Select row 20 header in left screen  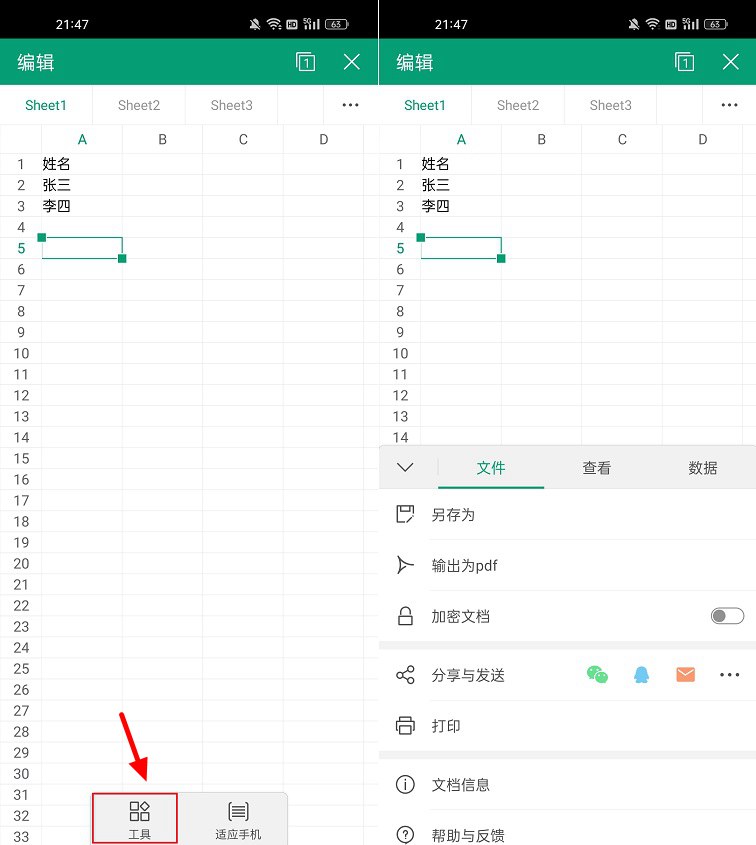pyautogui.click(x=21, y=564)
